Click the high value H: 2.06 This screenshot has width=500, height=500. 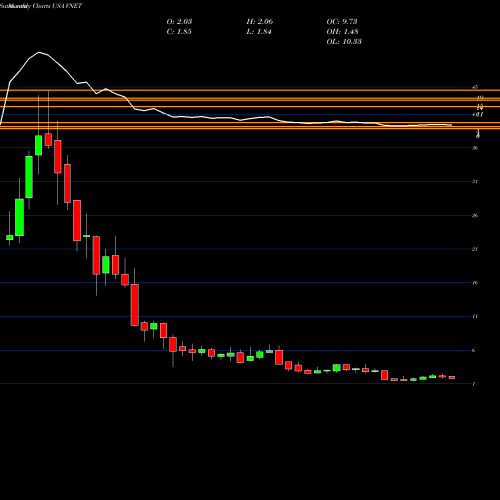click(260, 22)
